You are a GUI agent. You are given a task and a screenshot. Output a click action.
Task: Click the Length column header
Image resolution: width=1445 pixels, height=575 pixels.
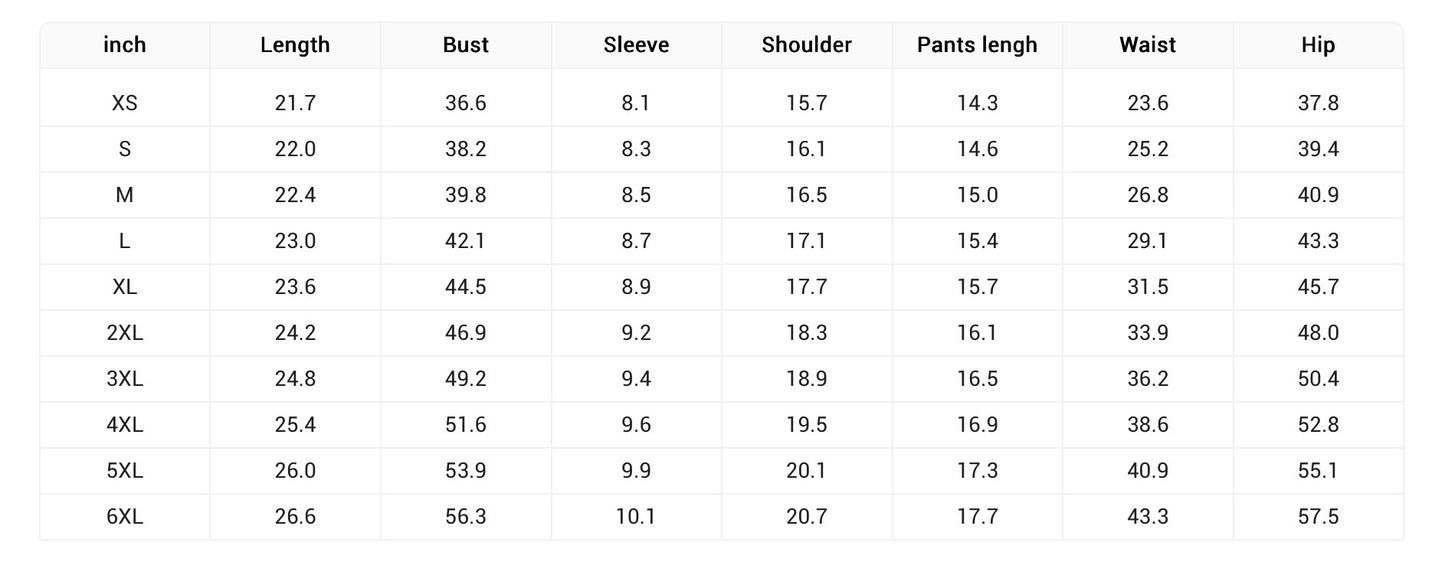295,45
